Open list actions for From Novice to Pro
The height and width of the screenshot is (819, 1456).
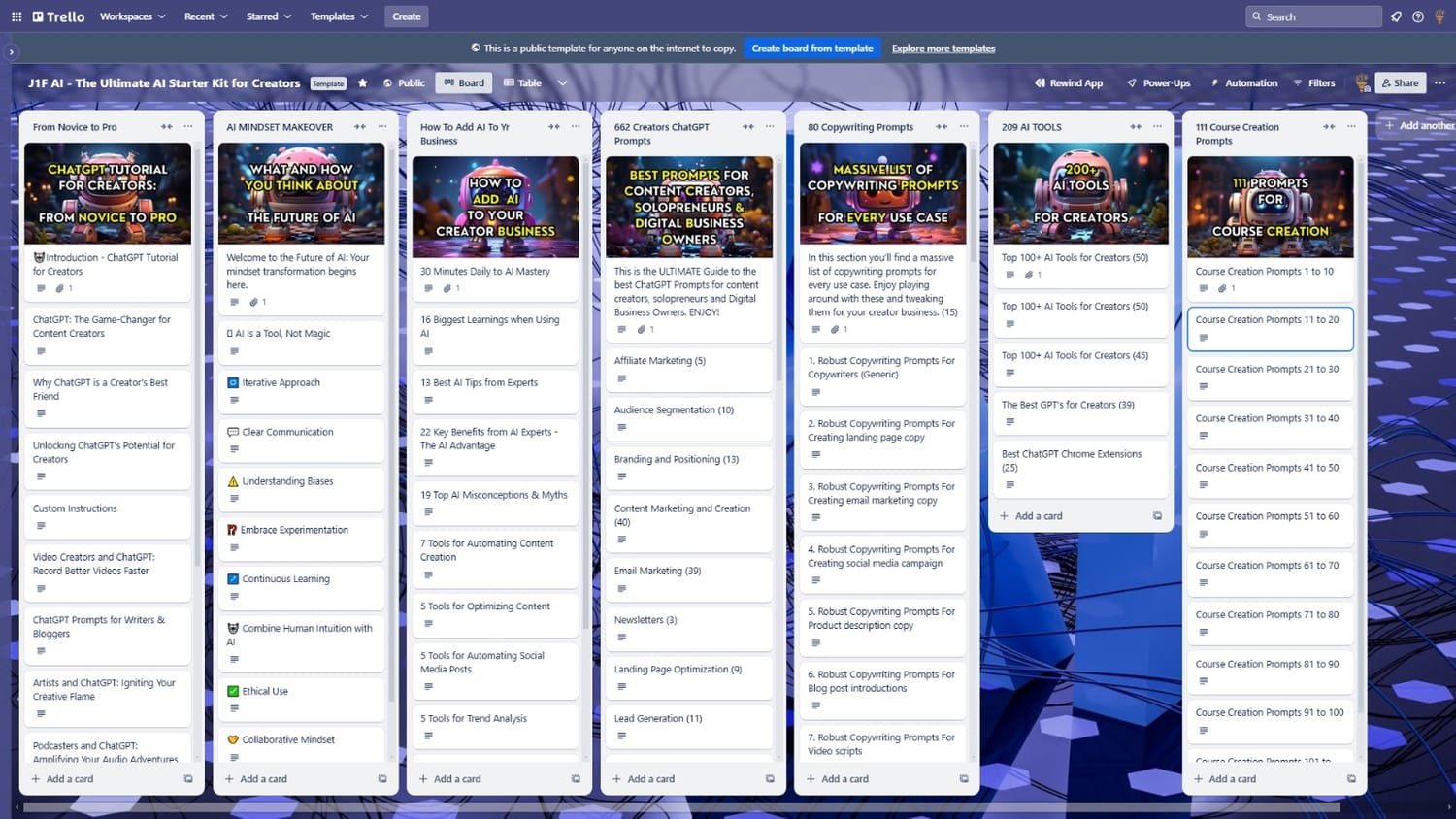coord(188,127)
